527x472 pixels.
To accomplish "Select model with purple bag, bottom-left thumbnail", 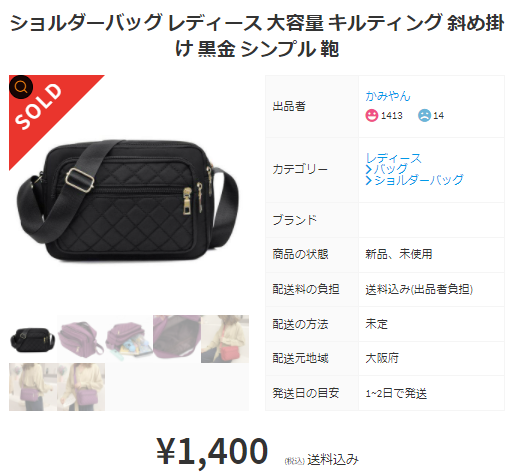I will point(33,387).
